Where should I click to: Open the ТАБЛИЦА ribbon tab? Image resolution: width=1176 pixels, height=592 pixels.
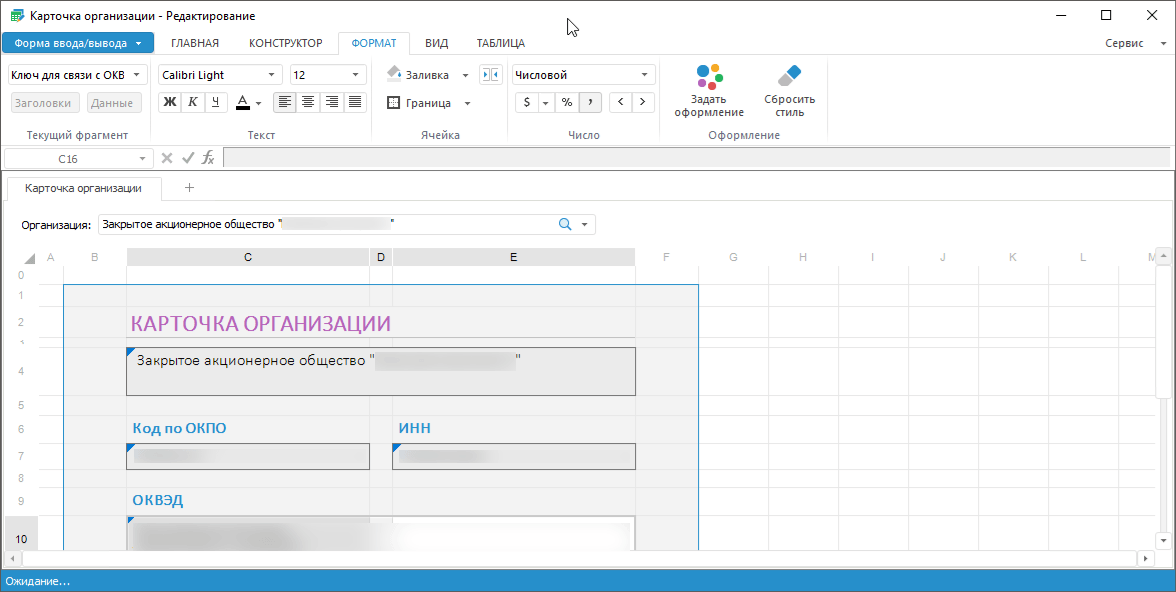pos(500,43)
